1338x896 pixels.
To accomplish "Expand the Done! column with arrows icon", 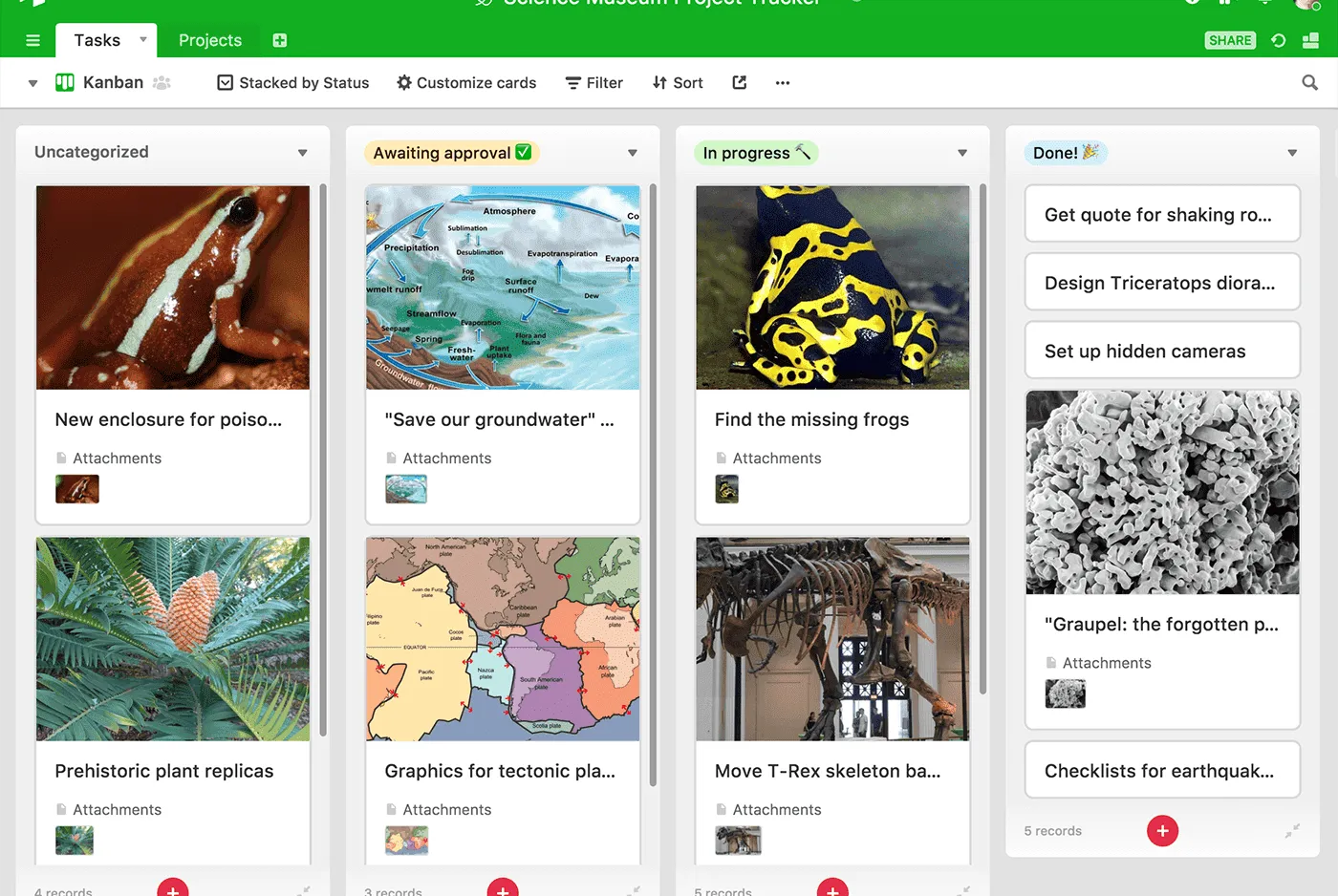I will [1292, 831].
